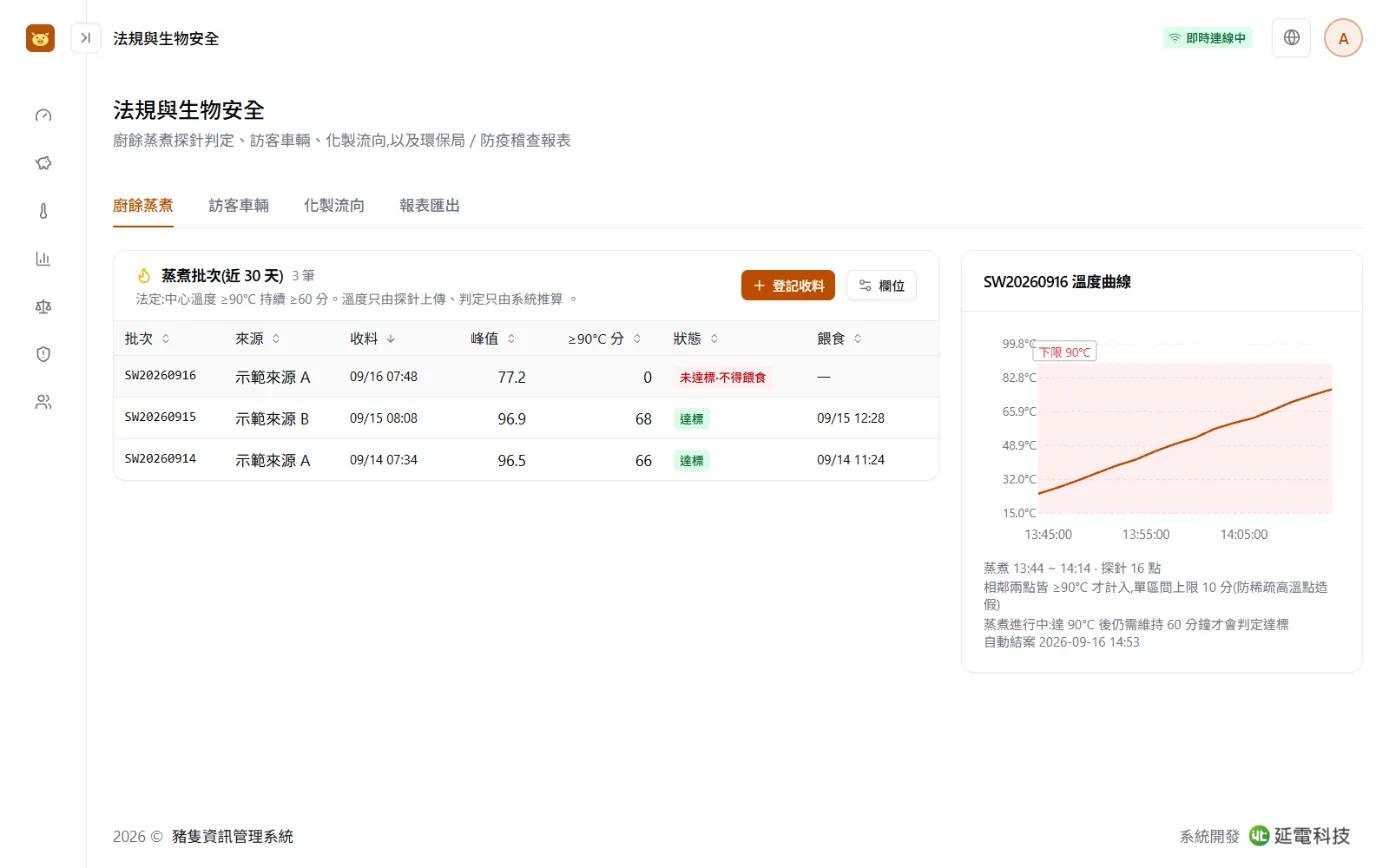This screenshot has width=1388, height=868.
Task: Click 示範來源 B source cell
Action: tap(272, 419)
